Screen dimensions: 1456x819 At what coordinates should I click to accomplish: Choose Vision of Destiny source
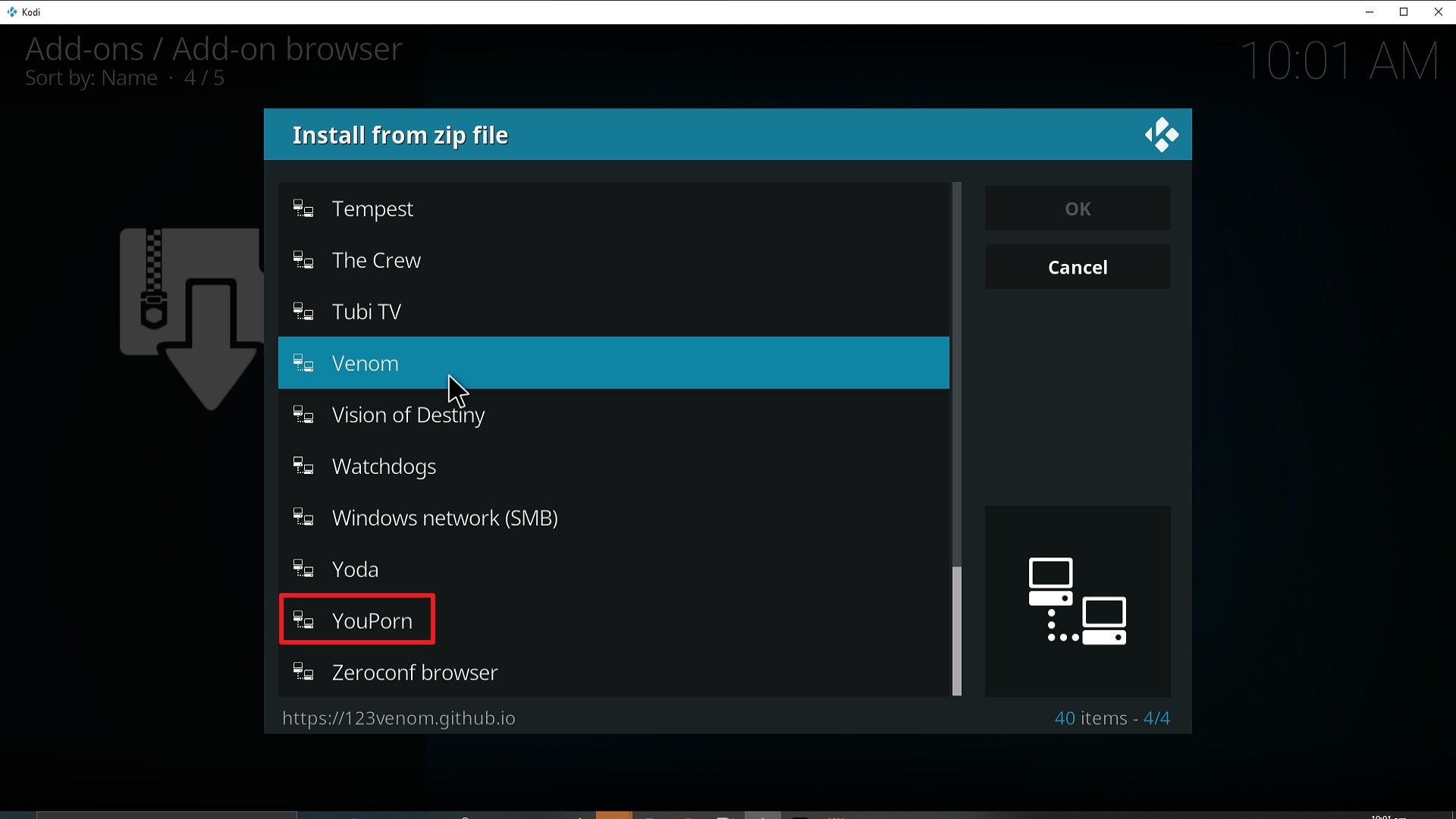[613, 415]
